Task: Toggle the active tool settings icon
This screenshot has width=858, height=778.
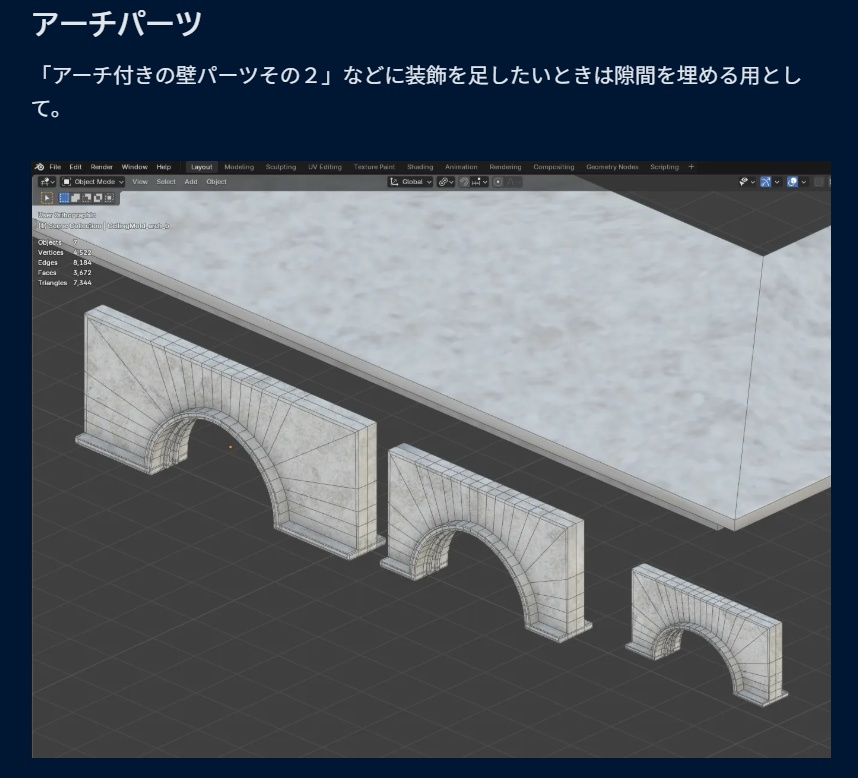Action: click(x=46, y=197)
